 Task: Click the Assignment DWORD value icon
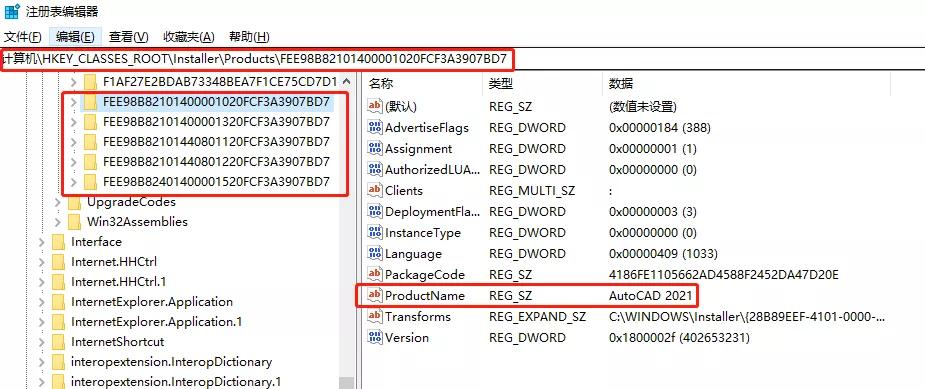coord(375,149)
